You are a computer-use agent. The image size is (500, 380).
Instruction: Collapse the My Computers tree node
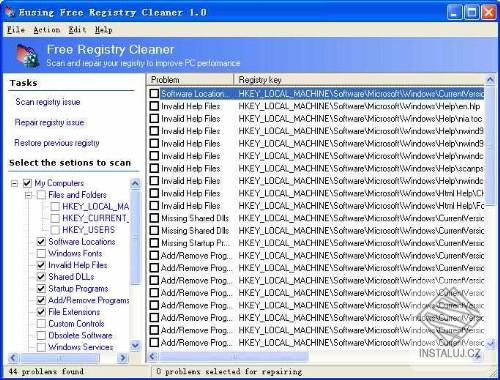pyautogui.click(x=14, y=183)
